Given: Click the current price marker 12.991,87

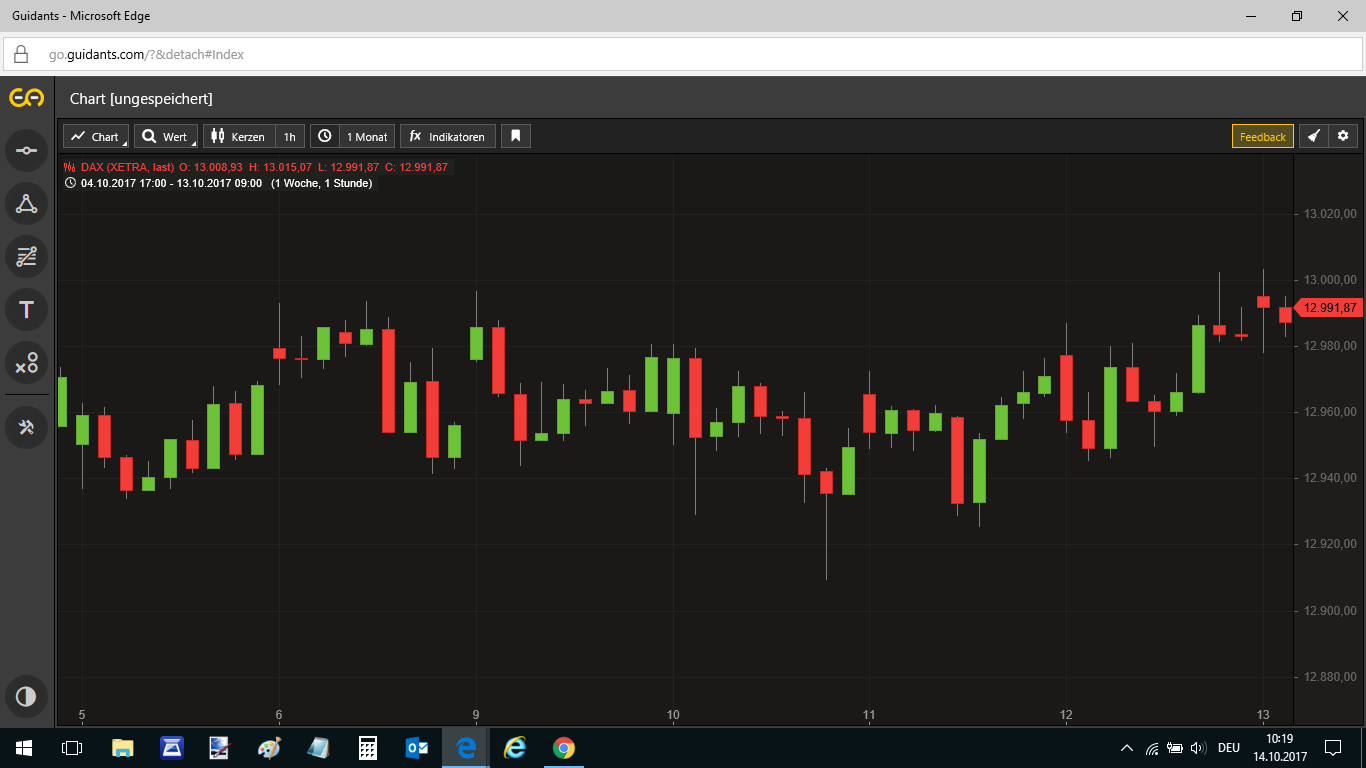Looking at the screenshot, I should [x=1328, y=308].
